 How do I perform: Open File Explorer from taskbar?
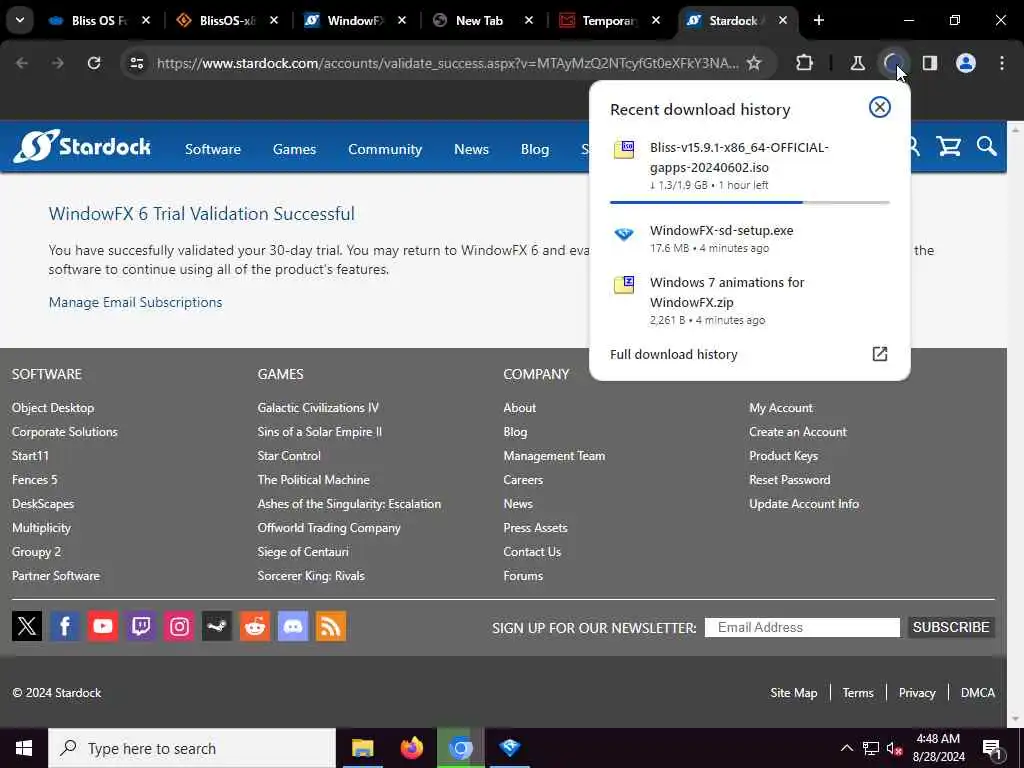point(362,748)
